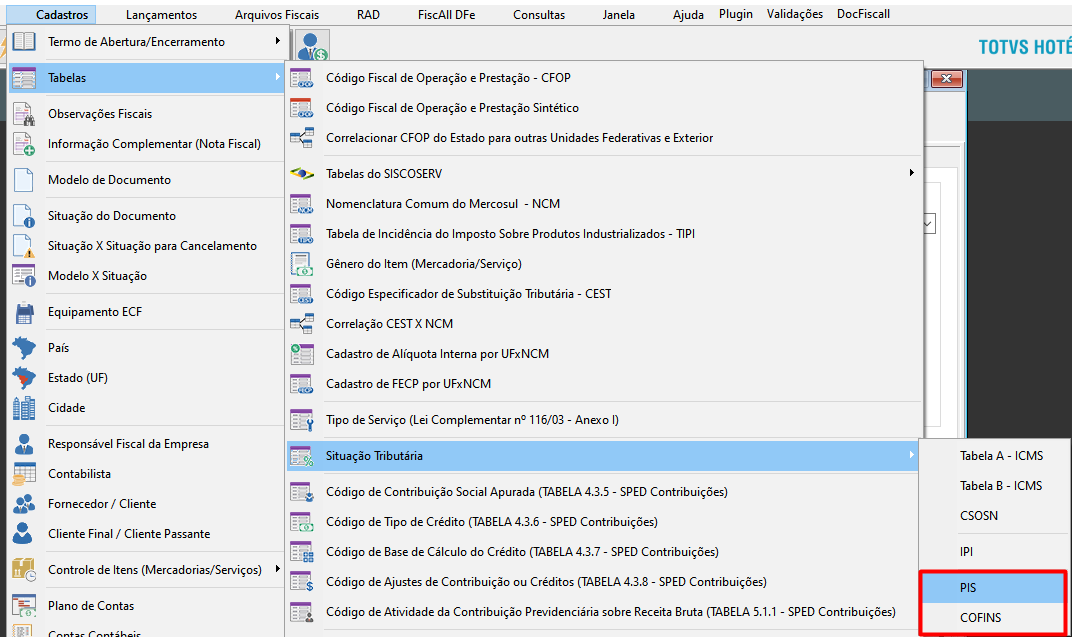Viewport: 1072px width, 637px height.
Task: Click the Correlacionar CFOP arrows icon
Action: [x=302, y=138]
